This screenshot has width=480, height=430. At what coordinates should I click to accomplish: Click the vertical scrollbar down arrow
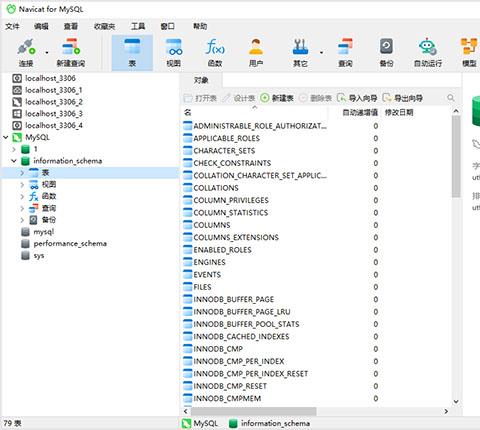pyautogui.click(x=456, y=402)
